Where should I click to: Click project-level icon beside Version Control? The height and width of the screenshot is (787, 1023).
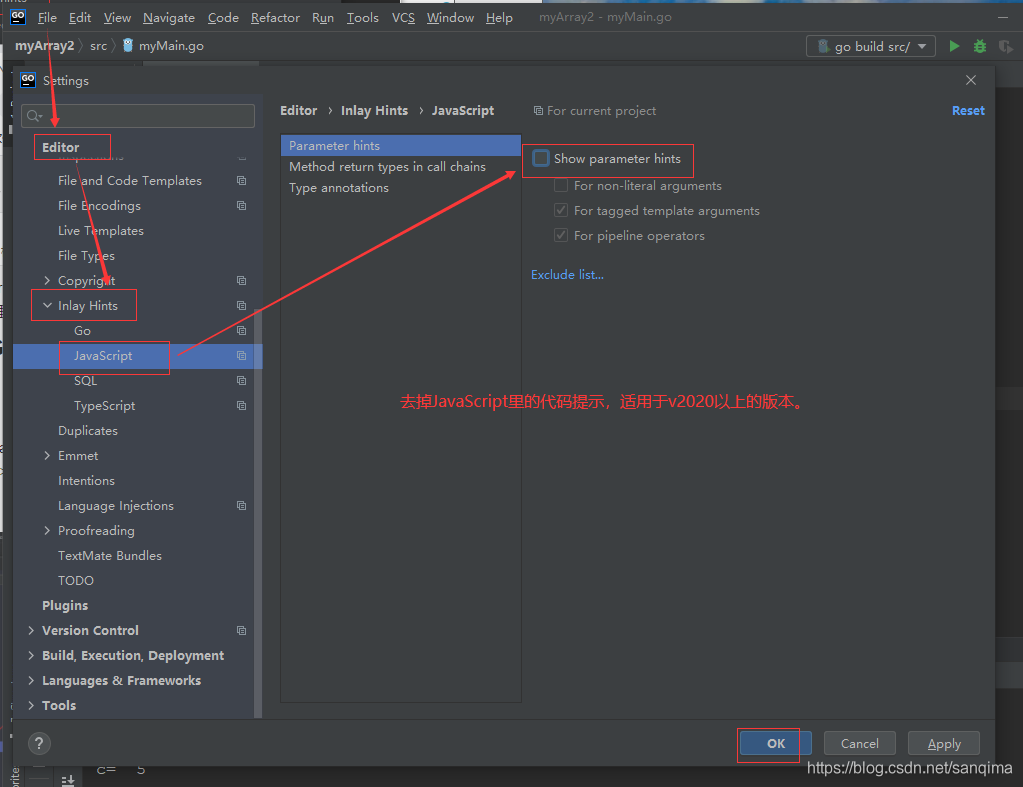tap(241, 631)
